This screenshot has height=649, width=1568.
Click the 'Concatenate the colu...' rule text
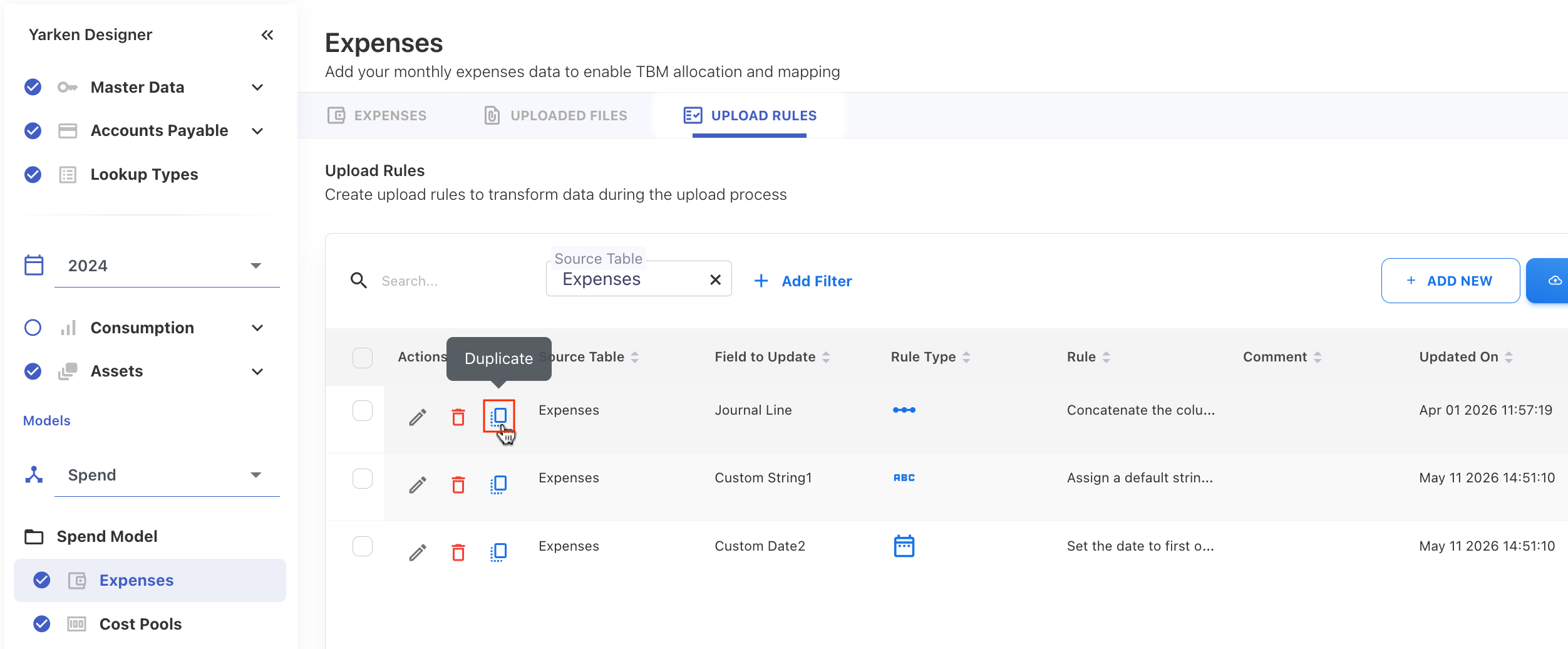click(1141, 410)
